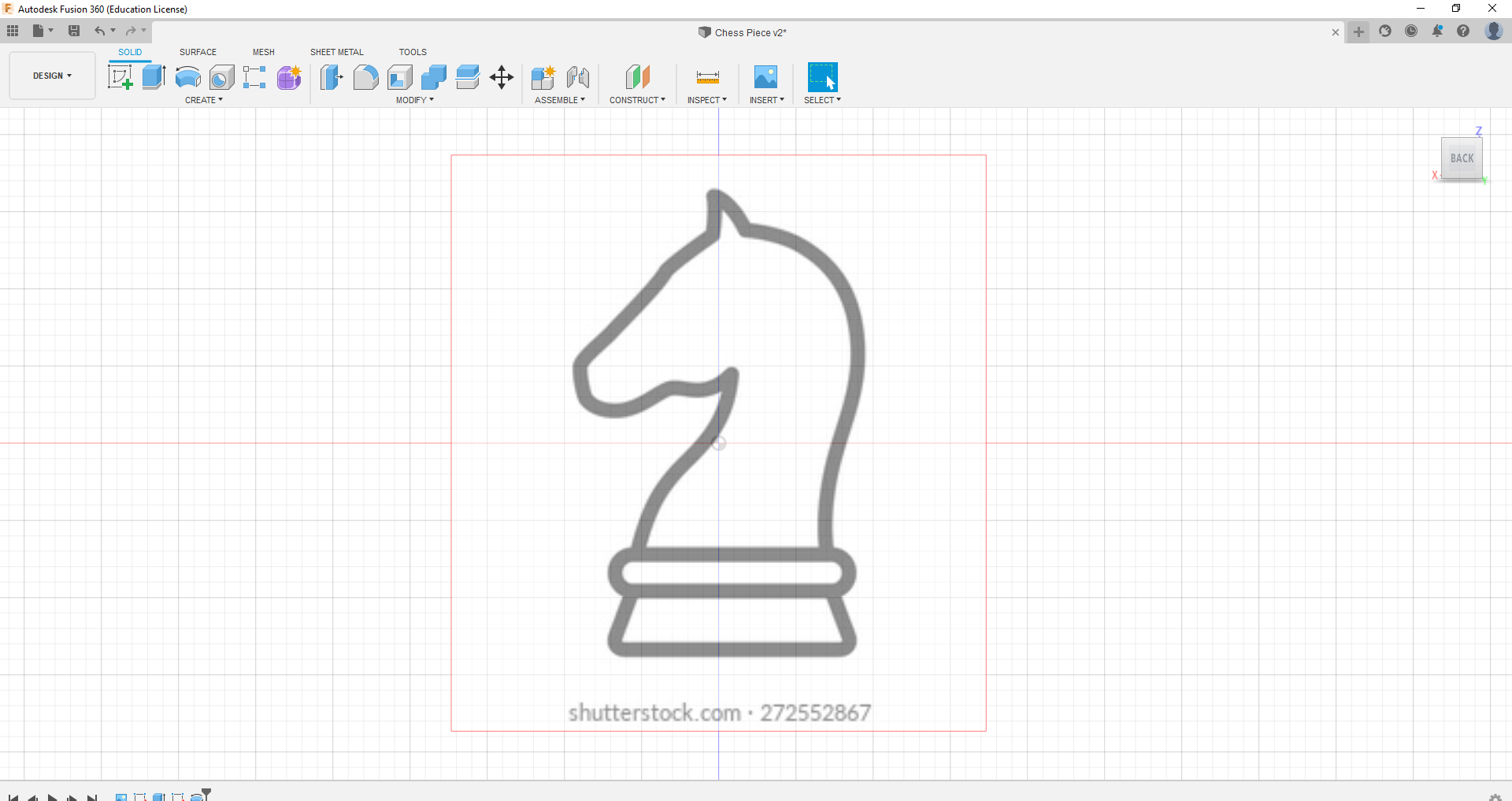Screen dimensions: 1512x801
Task: Save the design with the floppy icon
Action: 74,31
